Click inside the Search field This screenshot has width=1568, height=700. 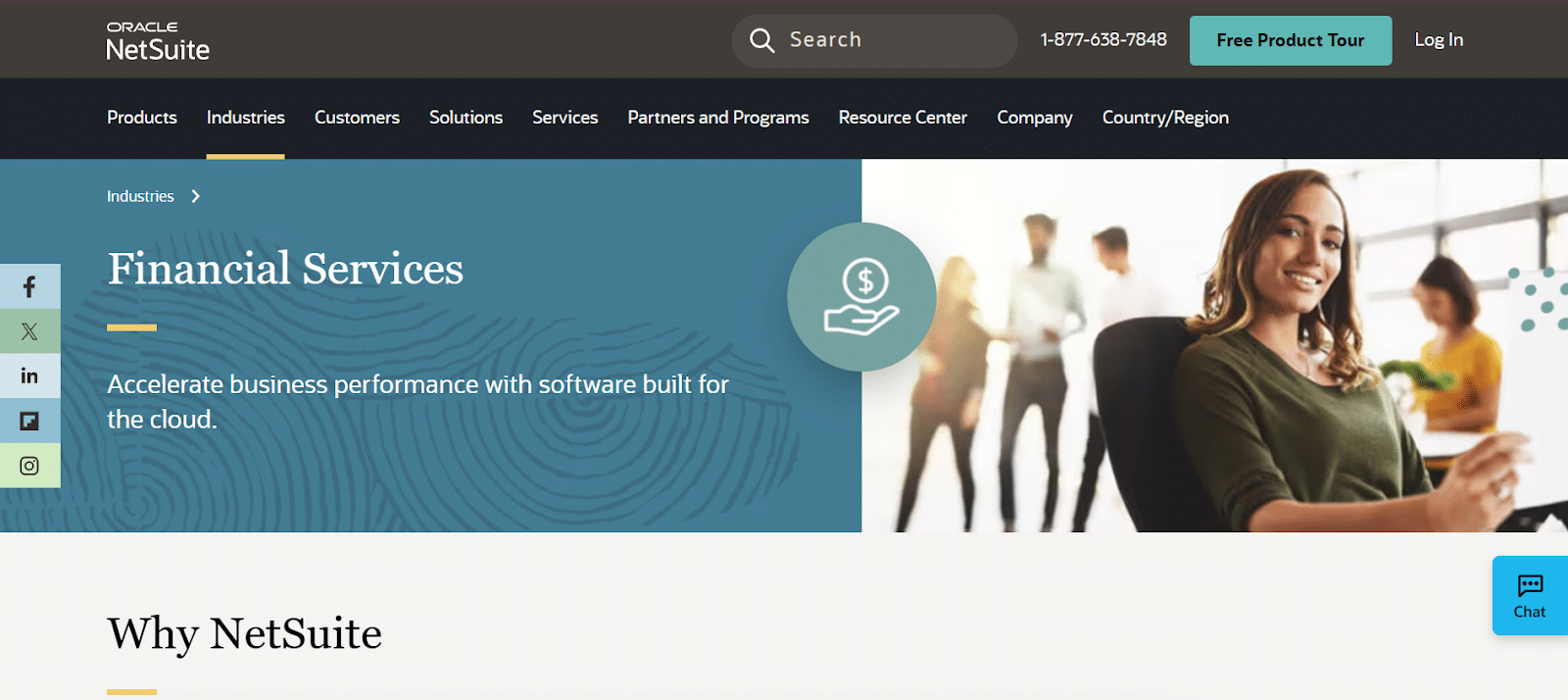tap(892, 40)
